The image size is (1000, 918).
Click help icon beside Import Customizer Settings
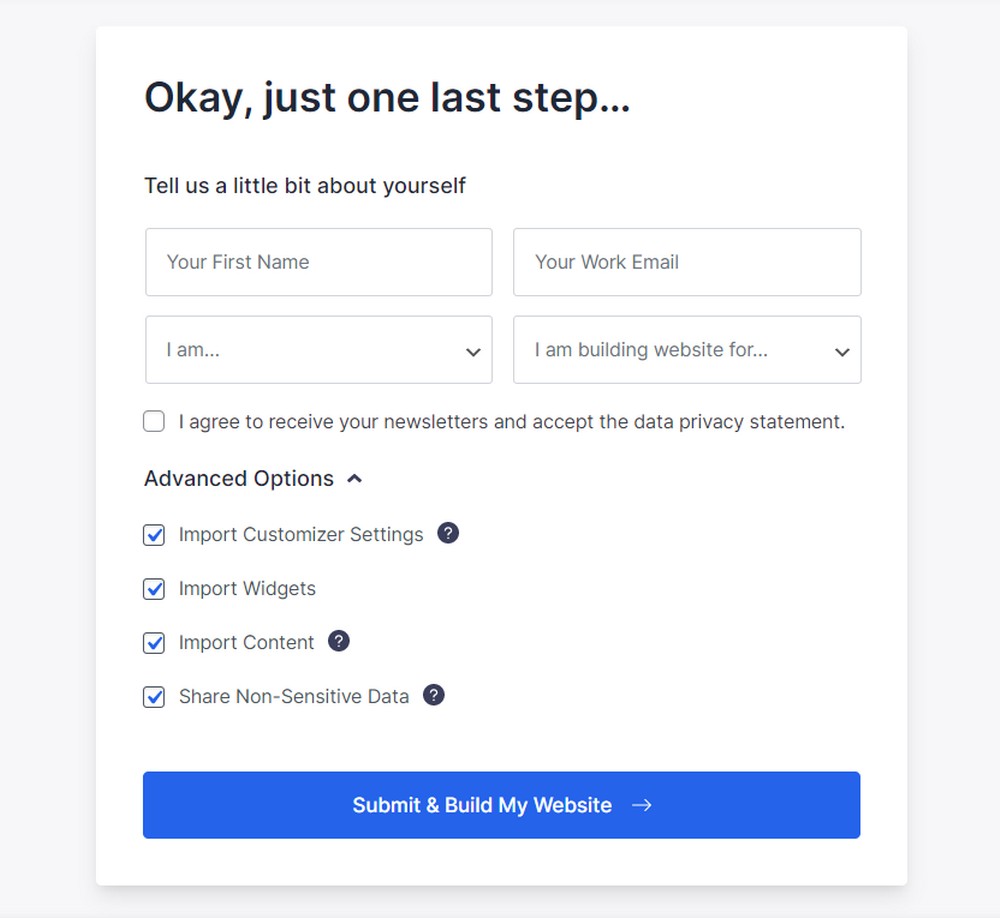[x=448, y=533]
